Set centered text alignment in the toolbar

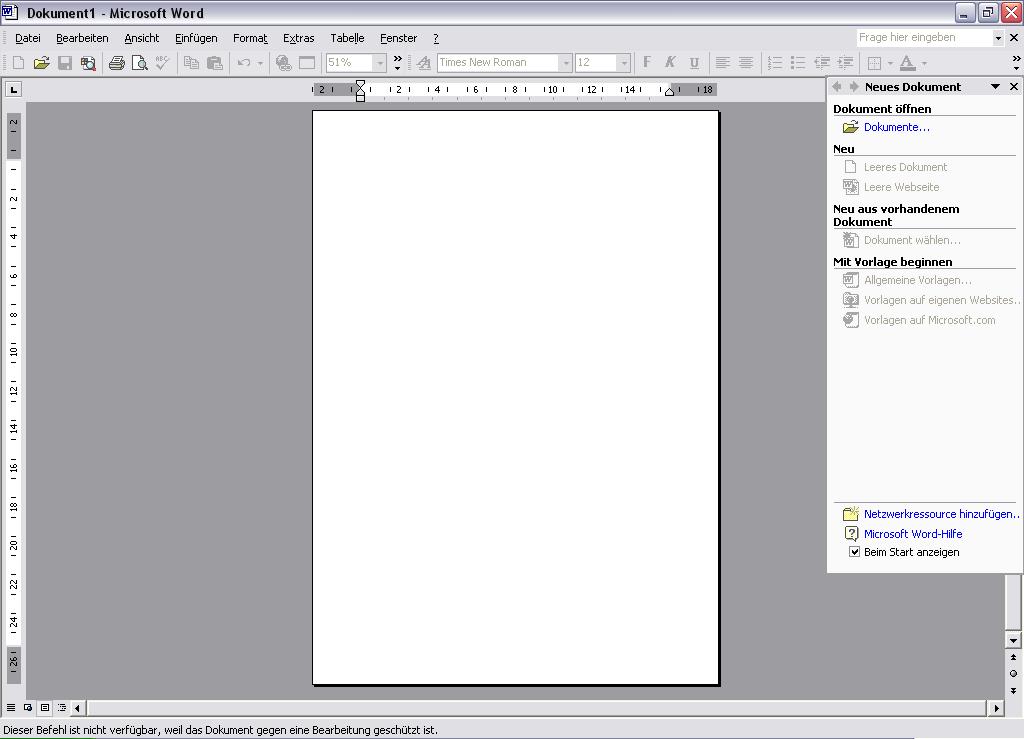tap(746, 63)
